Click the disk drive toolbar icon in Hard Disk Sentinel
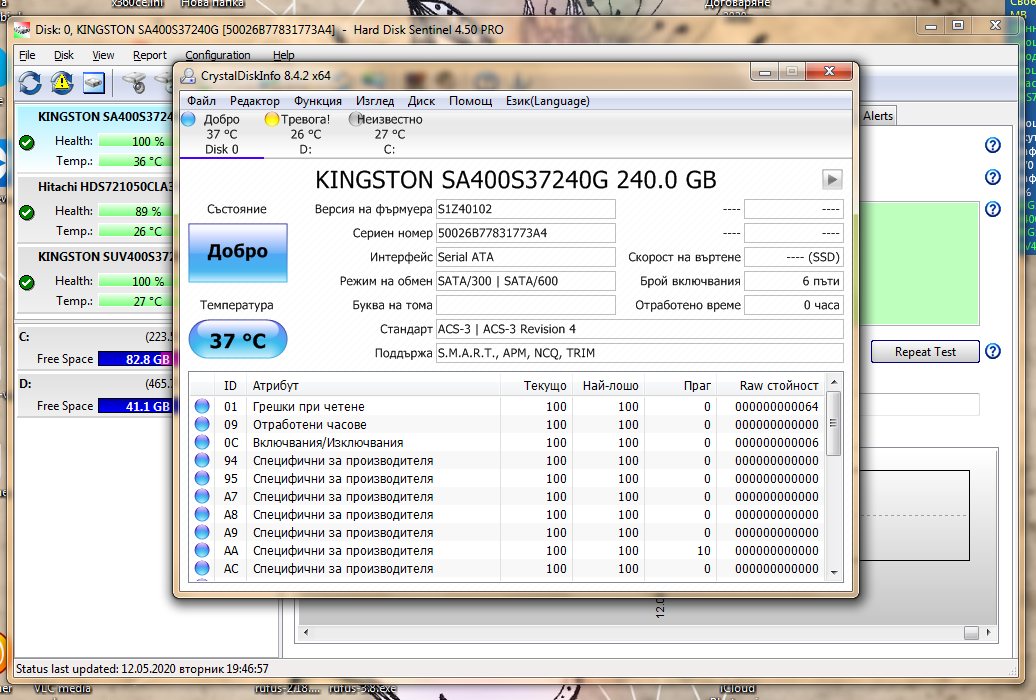The height and width of the screenshot is (700, 1036). click(94, 83)
